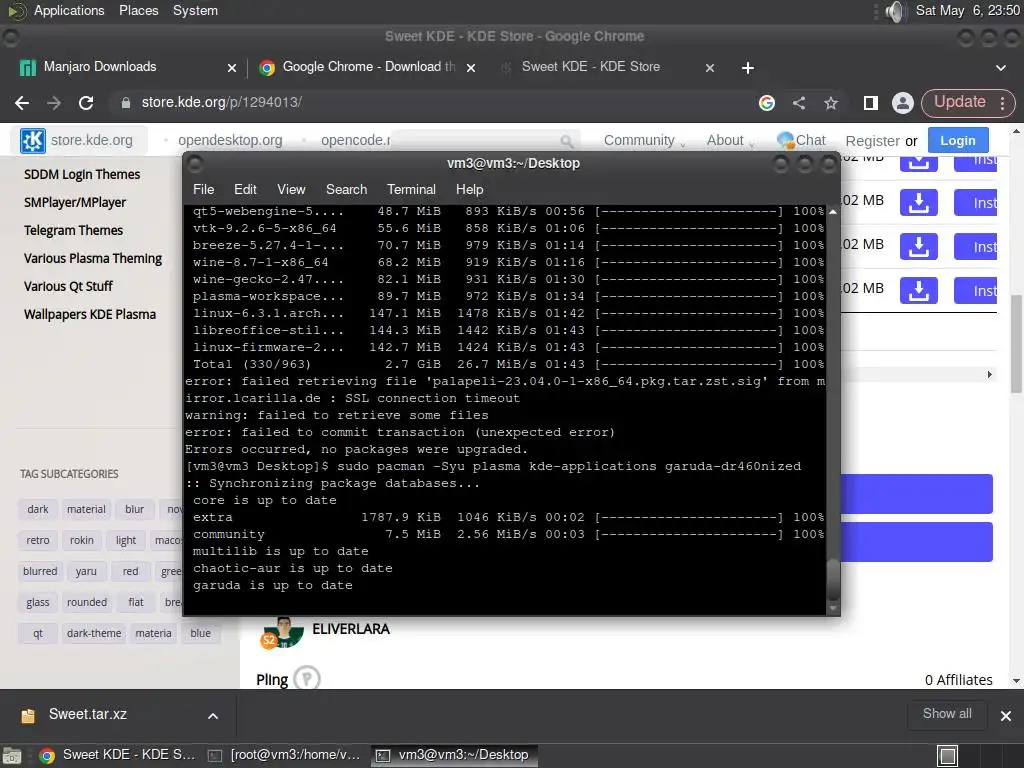Click the Register link
The height and width of the screenshot is (768, 1024).
(872, 141)
